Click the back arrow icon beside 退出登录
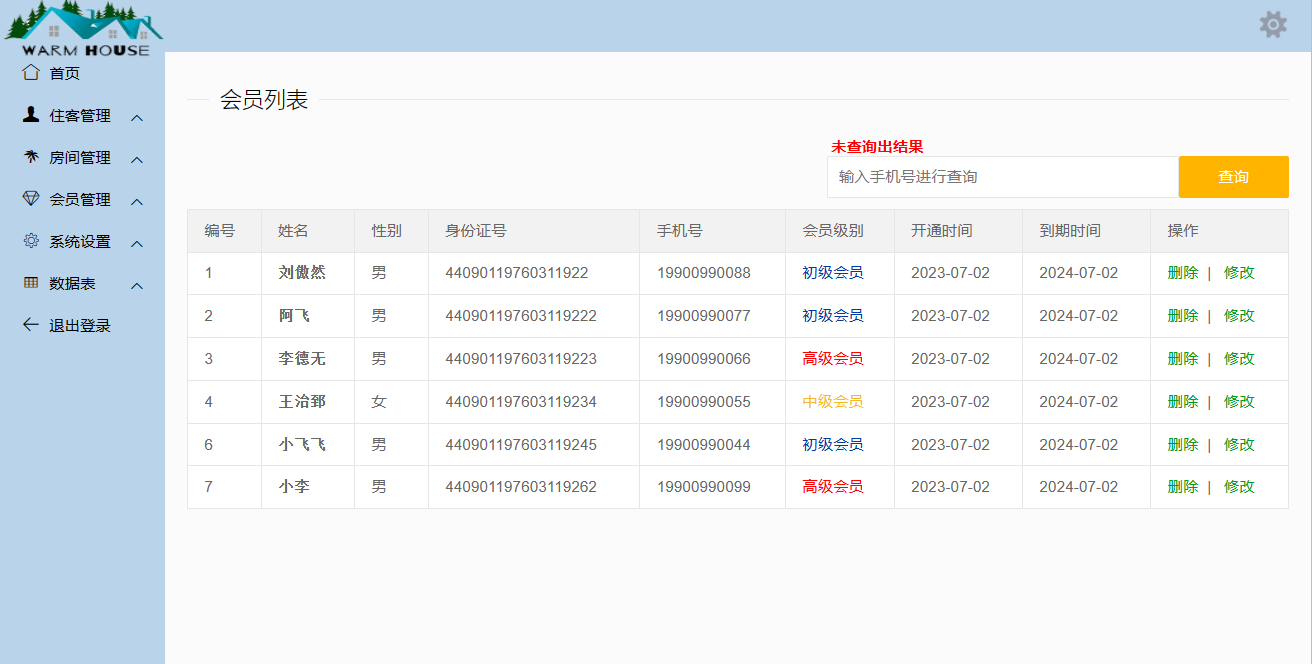 (x=31, y=325)
